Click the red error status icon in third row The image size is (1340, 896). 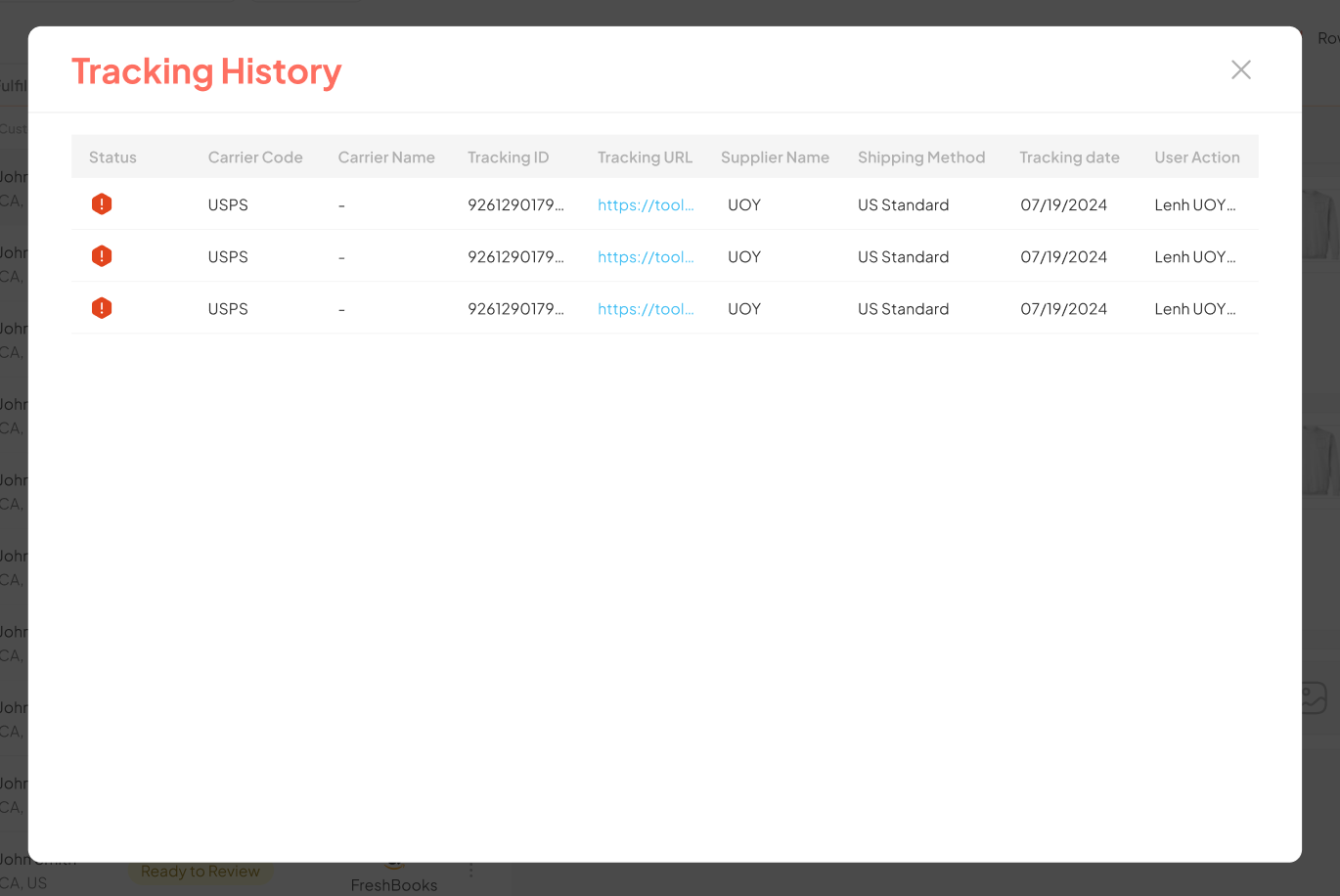[x=102, y=308]
